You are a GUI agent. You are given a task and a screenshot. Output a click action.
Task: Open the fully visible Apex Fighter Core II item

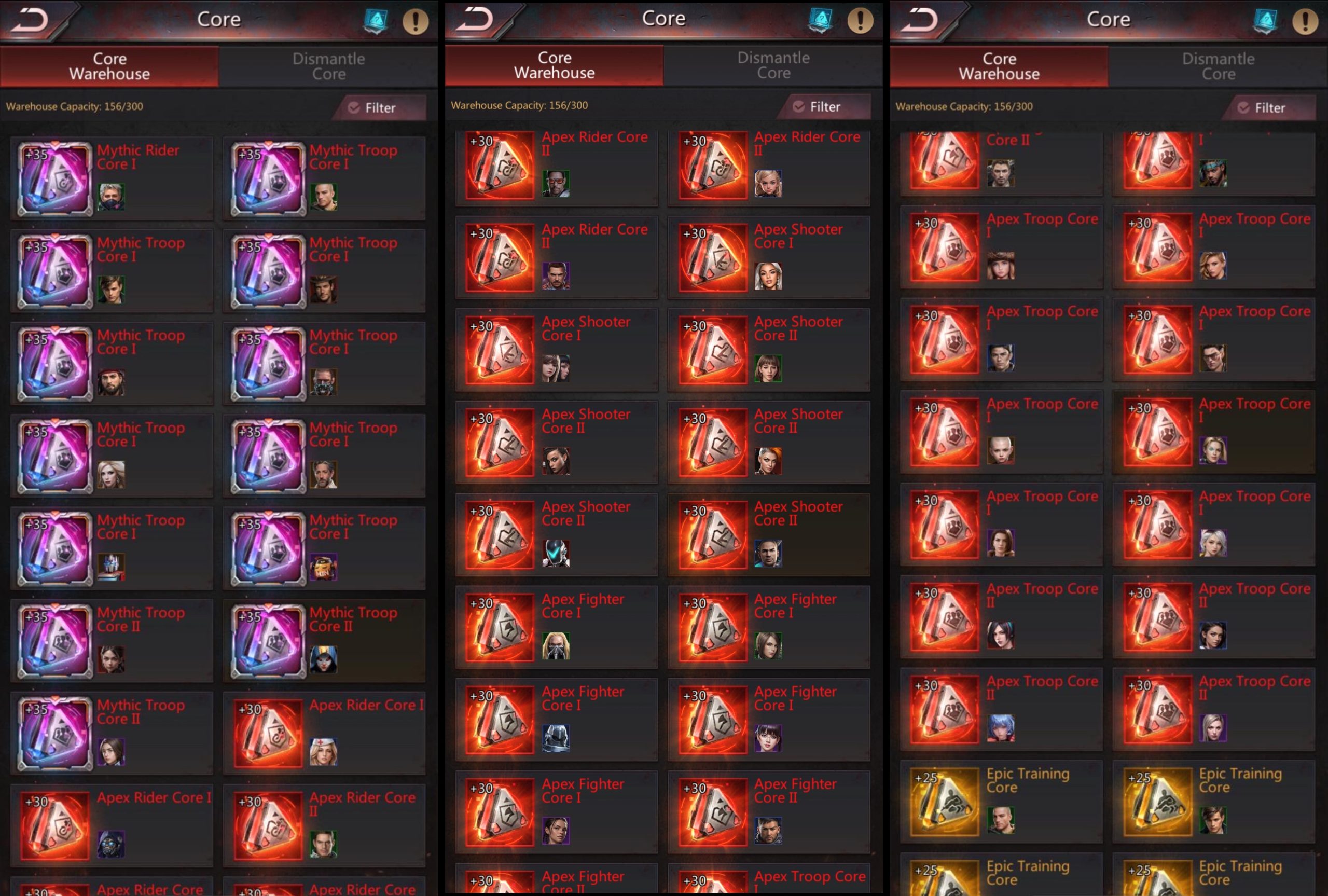(x=769, y=812)
